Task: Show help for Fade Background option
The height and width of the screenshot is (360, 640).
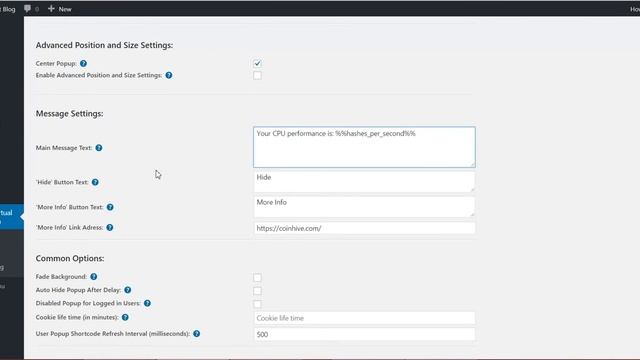Action: [x=93, y=277]
